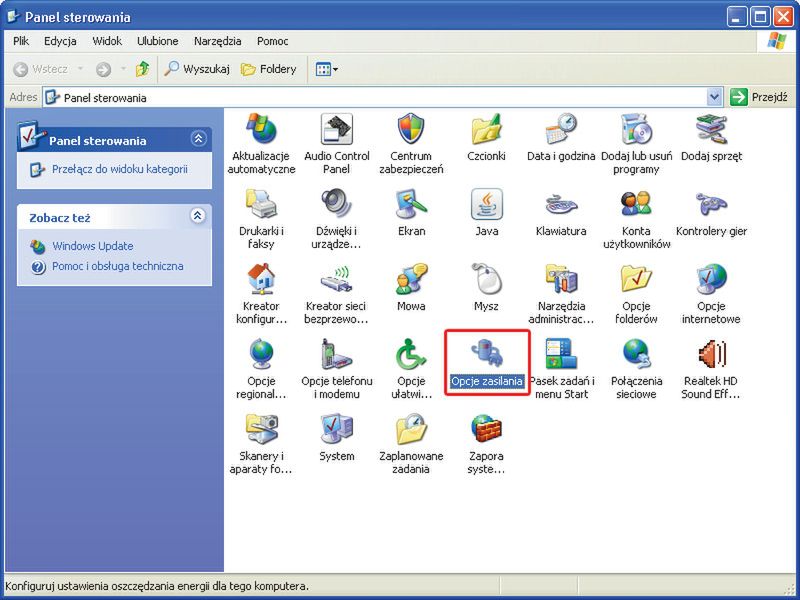Open Drukarki i faksy icon
The width and height of the screenshot is (800, 600).
pos(261,204)
